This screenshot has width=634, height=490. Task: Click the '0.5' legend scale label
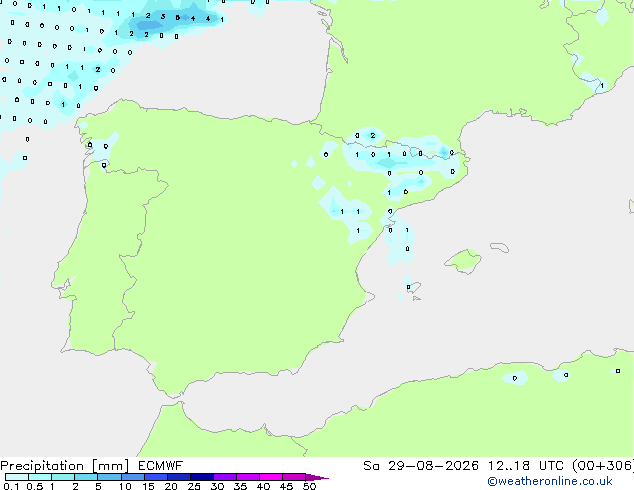(x=34, y=486)
